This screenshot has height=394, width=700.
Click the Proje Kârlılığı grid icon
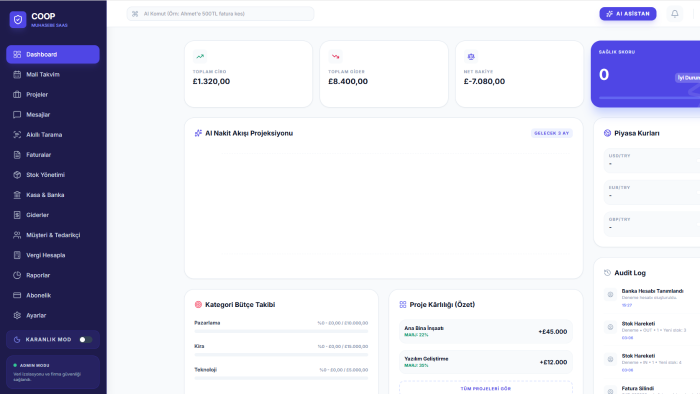(403, 305)
